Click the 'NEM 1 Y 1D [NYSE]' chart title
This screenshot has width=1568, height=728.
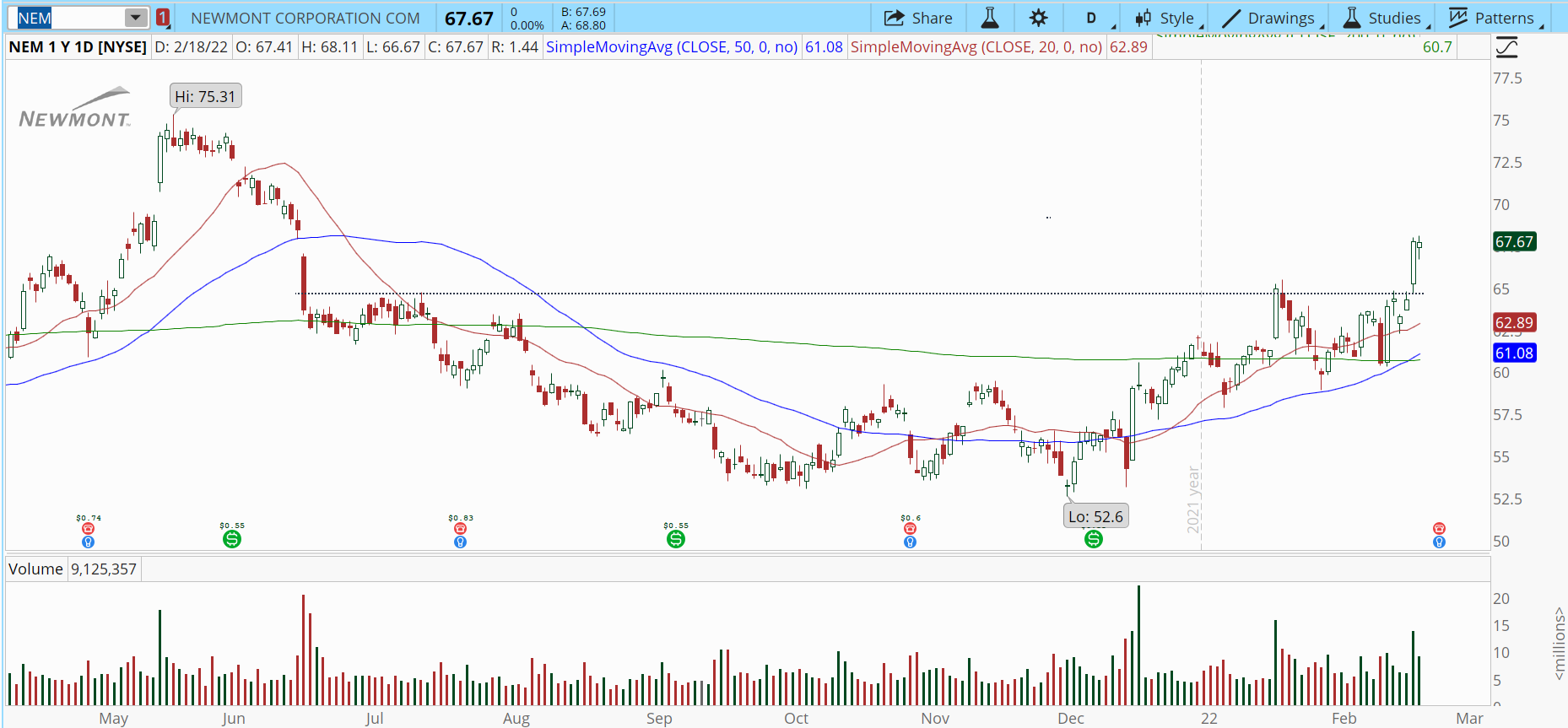78,47
